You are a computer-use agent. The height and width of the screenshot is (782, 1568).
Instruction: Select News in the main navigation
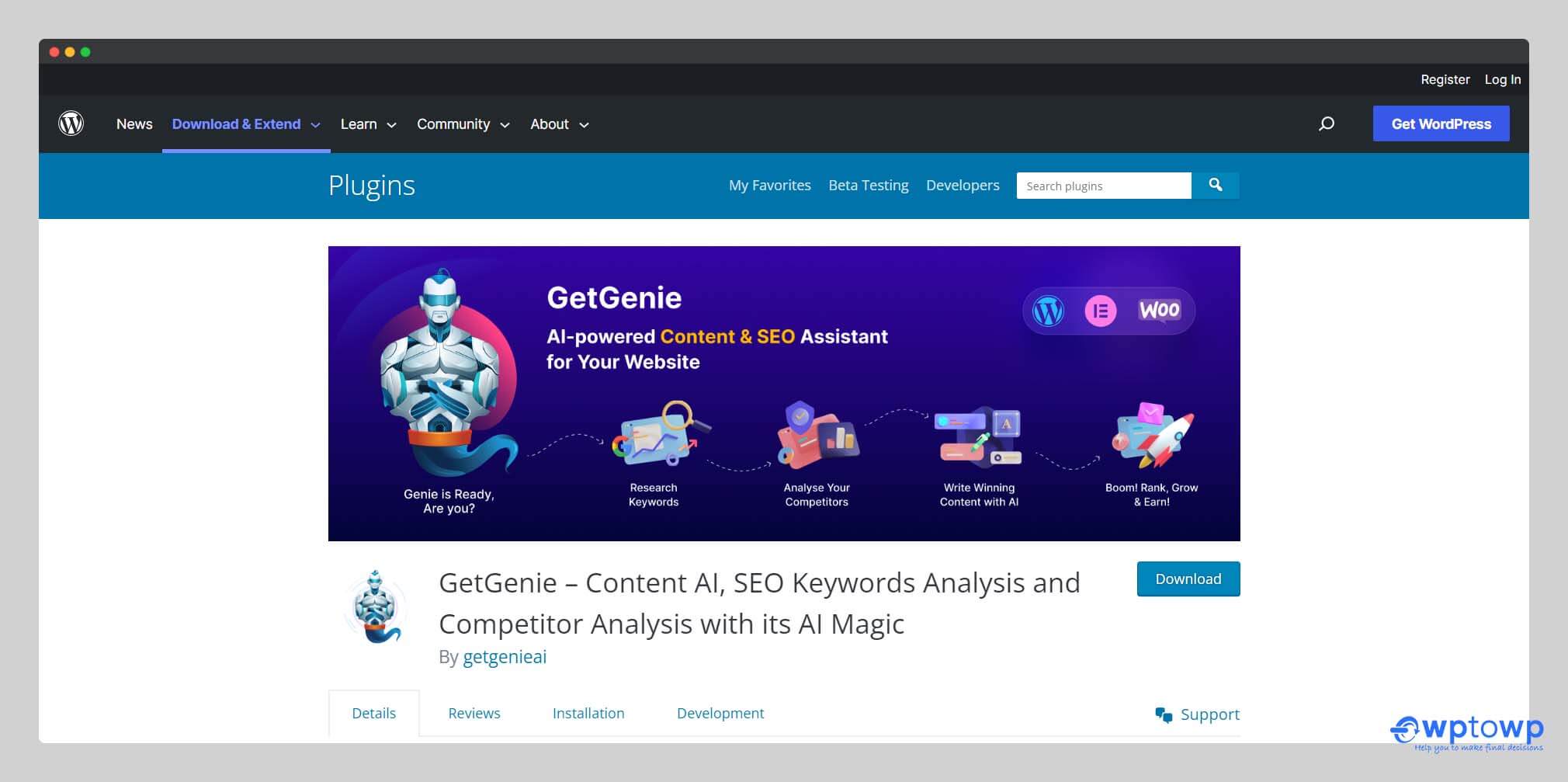tap(134, 123)
